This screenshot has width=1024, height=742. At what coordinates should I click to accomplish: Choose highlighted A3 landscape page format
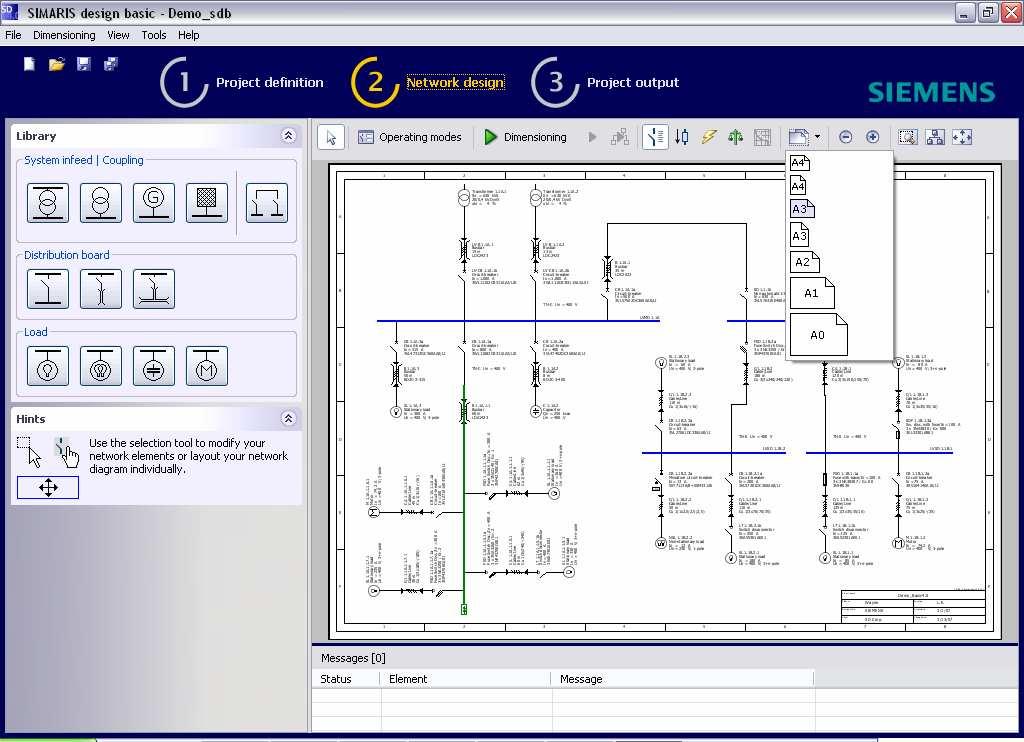(802, 209)
